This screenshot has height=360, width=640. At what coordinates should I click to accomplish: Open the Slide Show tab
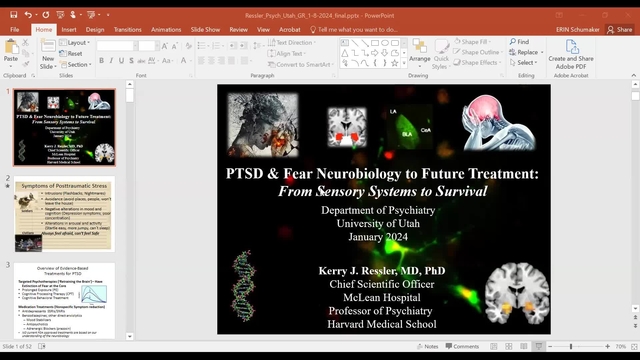(205, 29)
